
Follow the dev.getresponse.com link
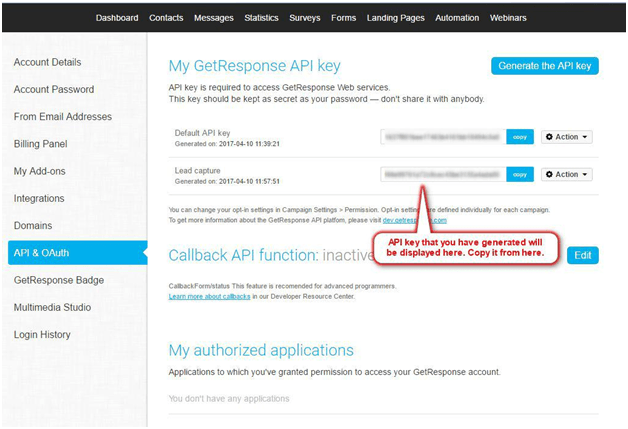pos(415,220)
